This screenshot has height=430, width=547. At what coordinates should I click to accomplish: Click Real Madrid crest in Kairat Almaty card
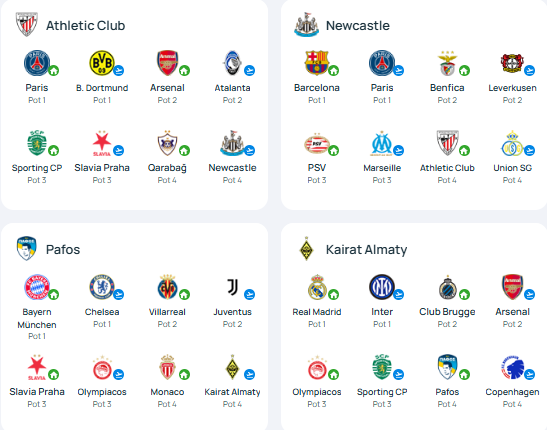tap(317, 287)
